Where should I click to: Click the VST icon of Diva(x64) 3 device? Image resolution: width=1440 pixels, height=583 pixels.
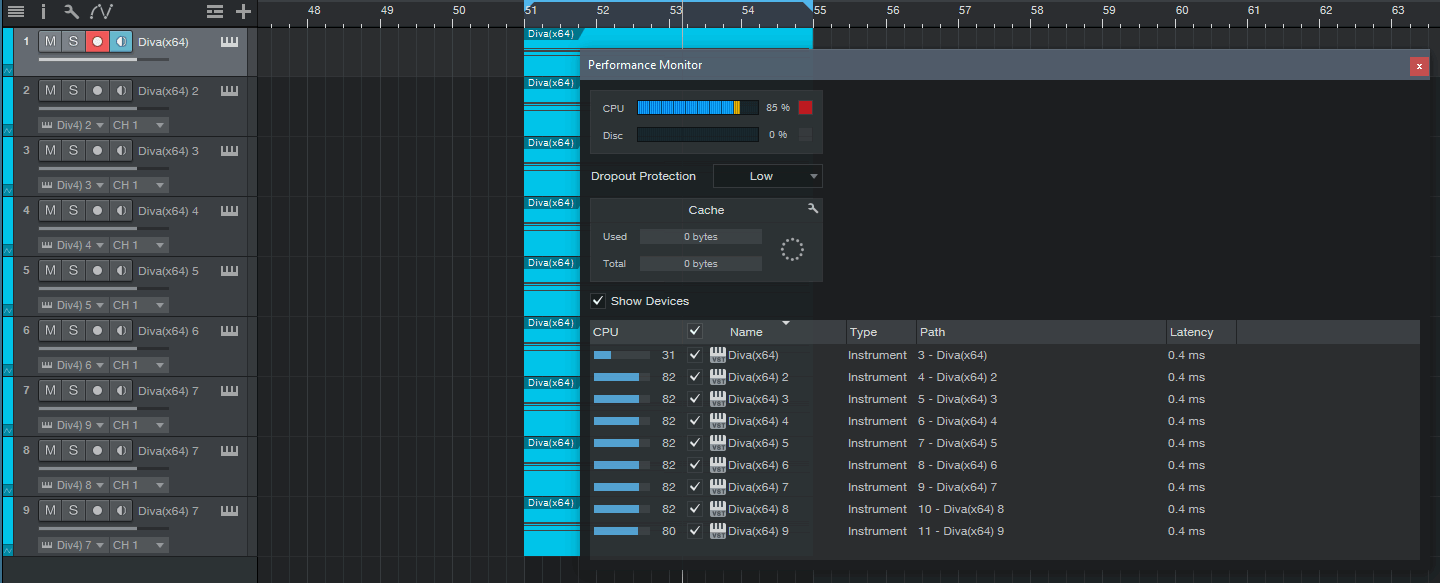(718, 399)
